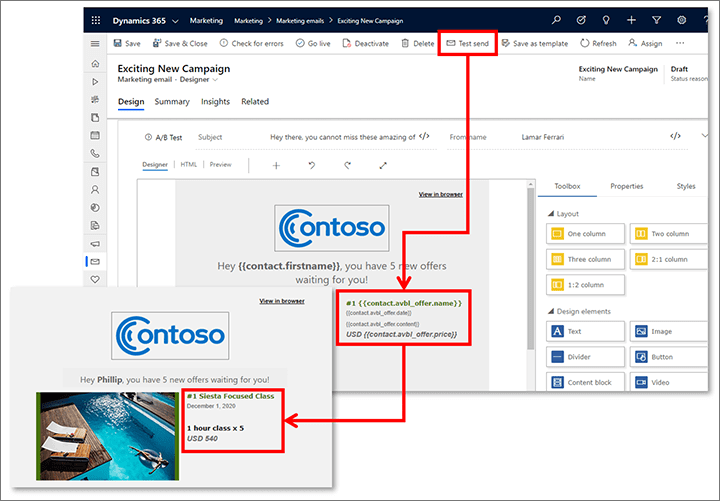The width and height of the screenshot is (720, 501).
Task: Click the search magnifier icon
Action: tap(556, 20)
